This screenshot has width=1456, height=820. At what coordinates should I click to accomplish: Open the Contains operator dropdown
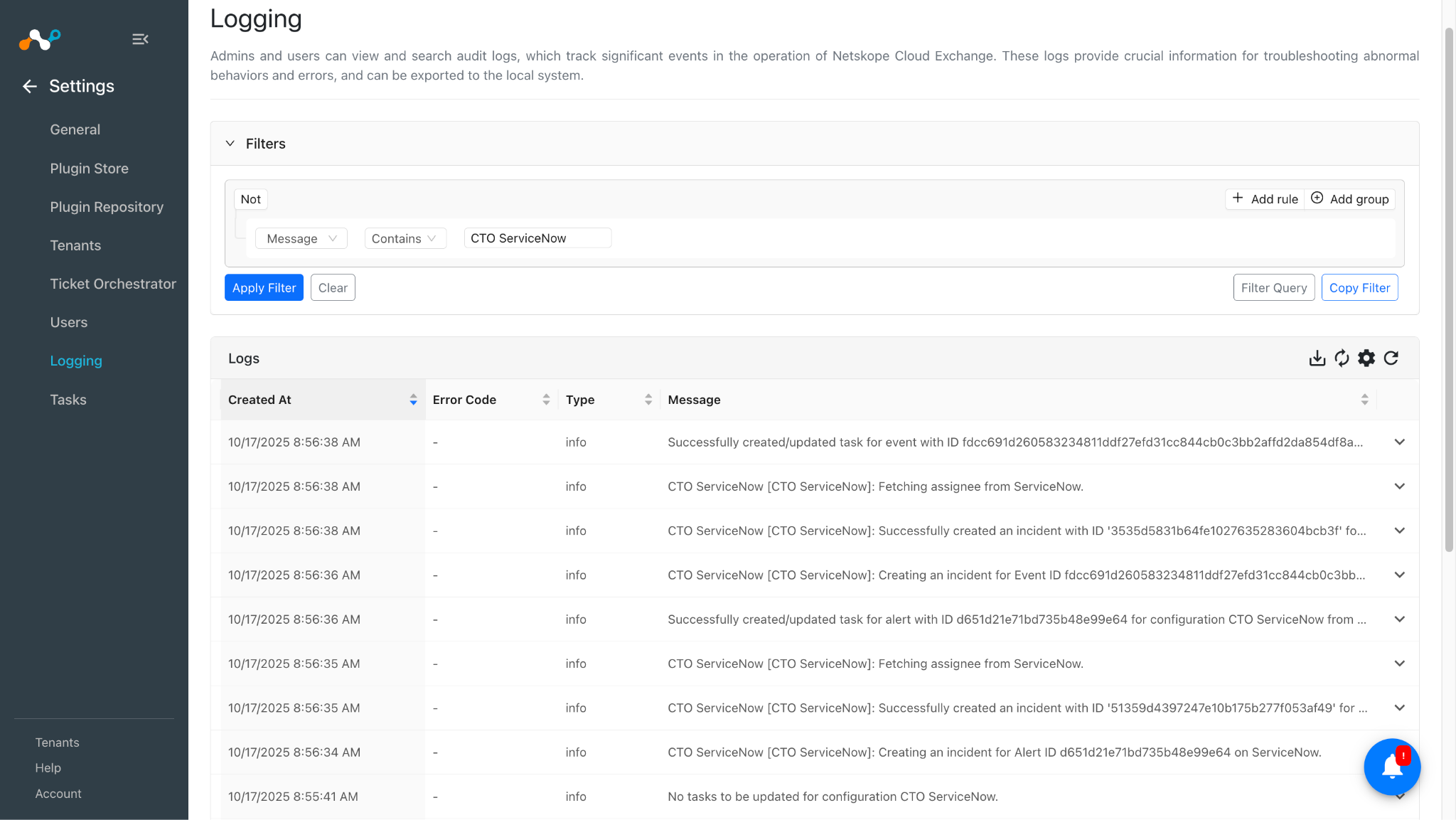point(405,238)
